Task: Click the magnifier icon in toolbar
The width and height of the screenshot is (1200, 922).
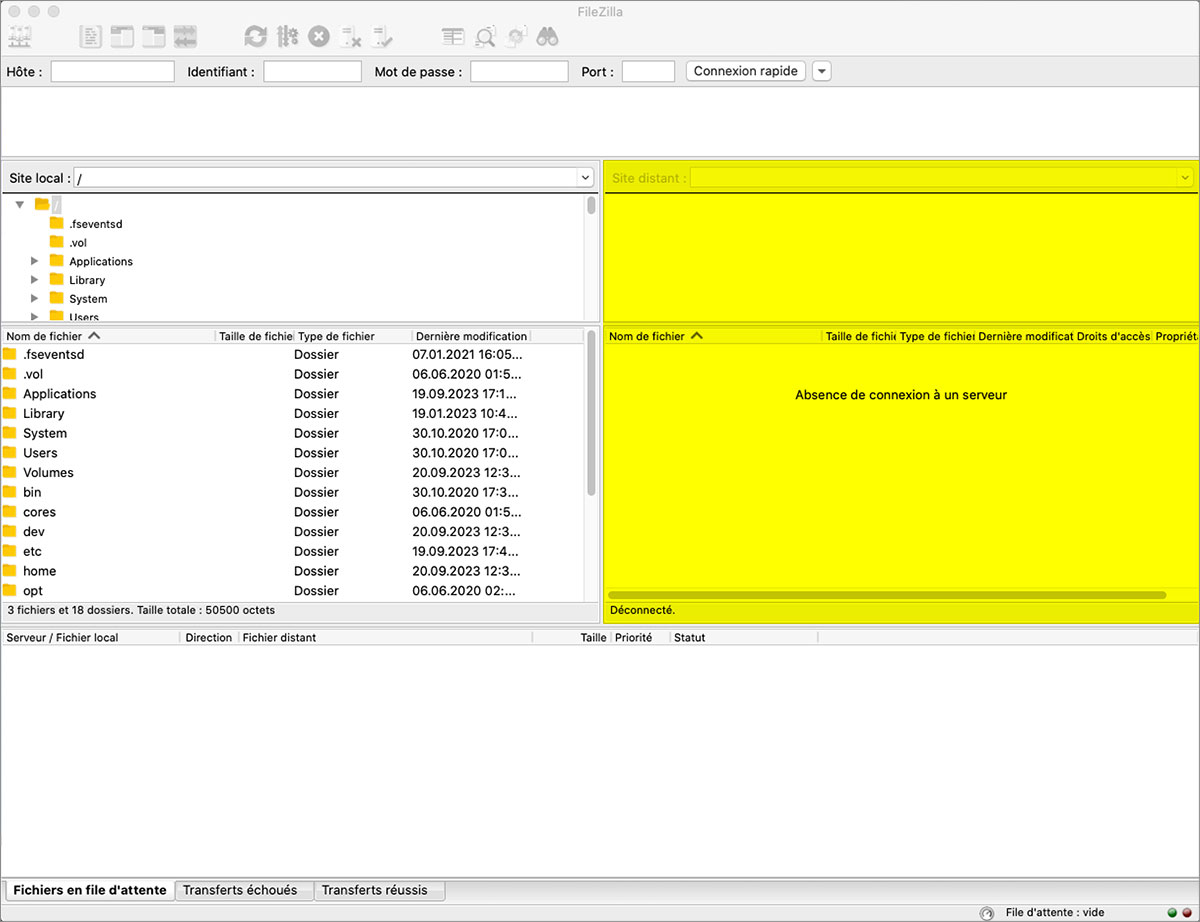Action: [x=485, y=37]
